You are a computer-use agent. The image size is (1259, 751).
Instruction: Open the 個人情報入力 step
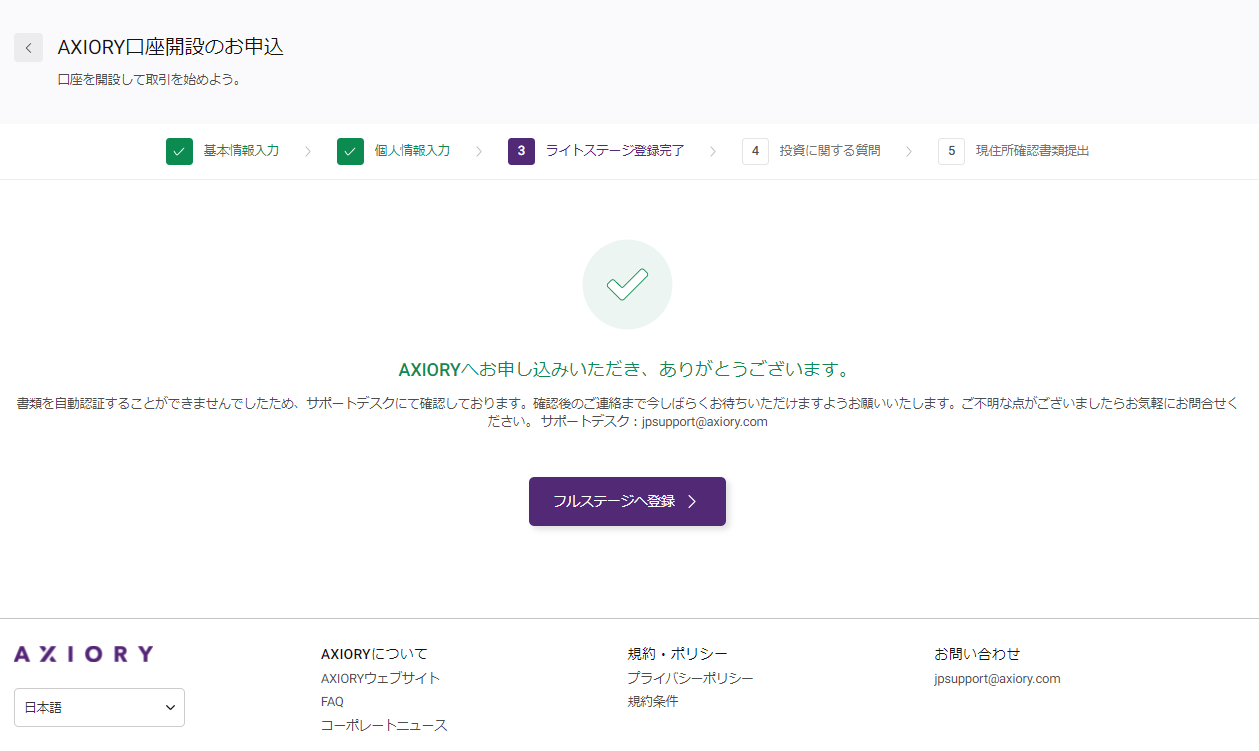point(412,151)
